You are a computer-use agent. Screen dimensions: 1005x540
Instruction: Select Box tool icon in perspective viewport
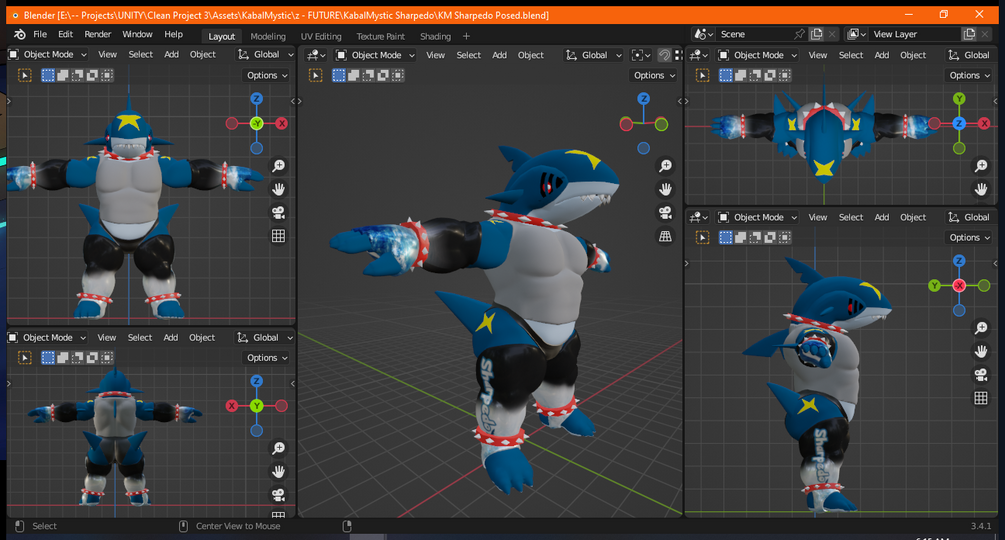pos(315,76)
